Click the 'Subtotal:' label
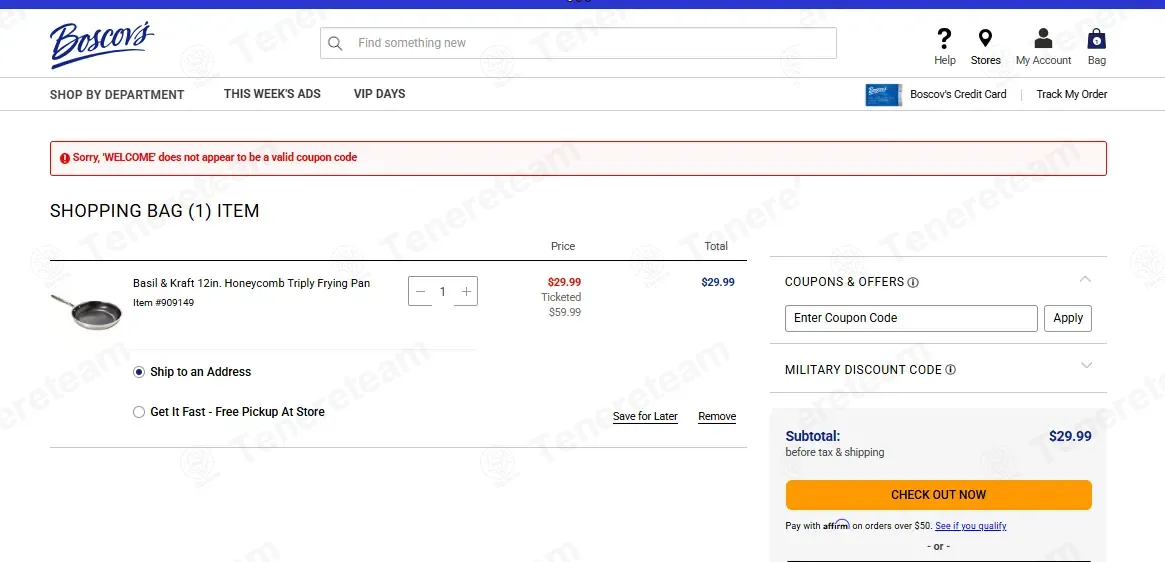1165x562 pixels. pos(813,436)
